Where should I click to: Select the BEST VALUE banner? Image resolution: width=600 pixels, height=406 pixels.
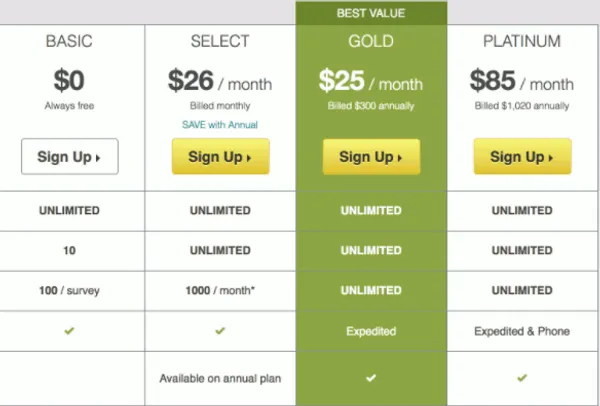click(371, 13)
